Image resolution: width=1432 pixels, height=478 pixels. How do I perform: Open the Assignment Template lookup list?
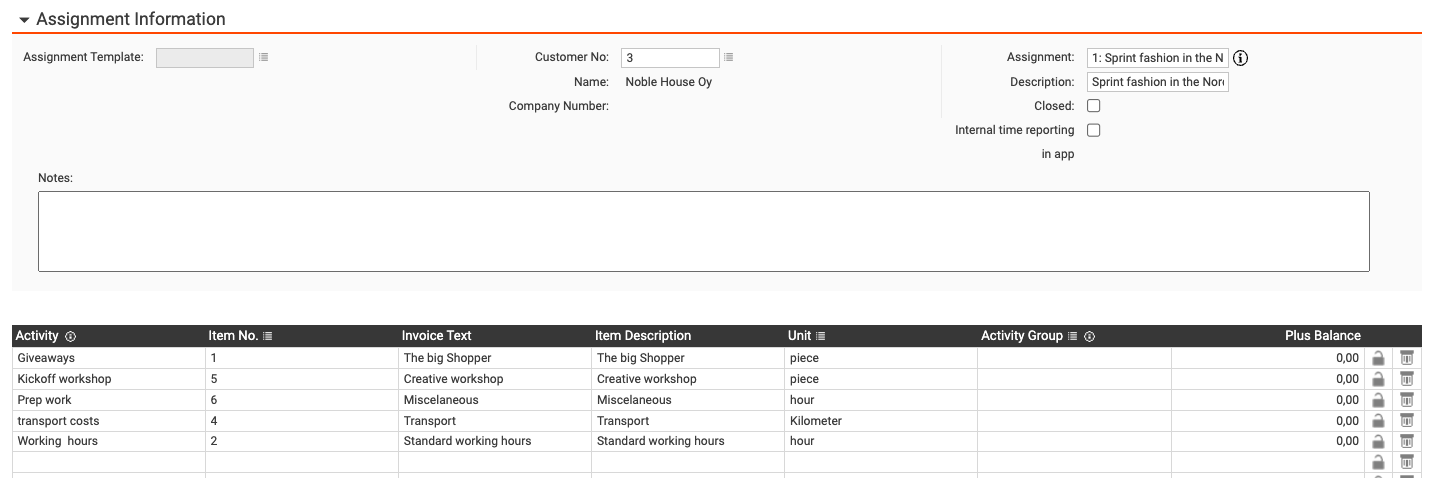click(x=264, y=57)
